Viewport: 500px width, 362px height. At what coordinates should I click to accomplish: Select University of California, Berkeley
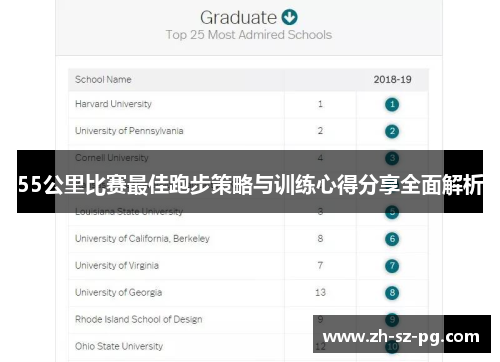tap(142, 239)
